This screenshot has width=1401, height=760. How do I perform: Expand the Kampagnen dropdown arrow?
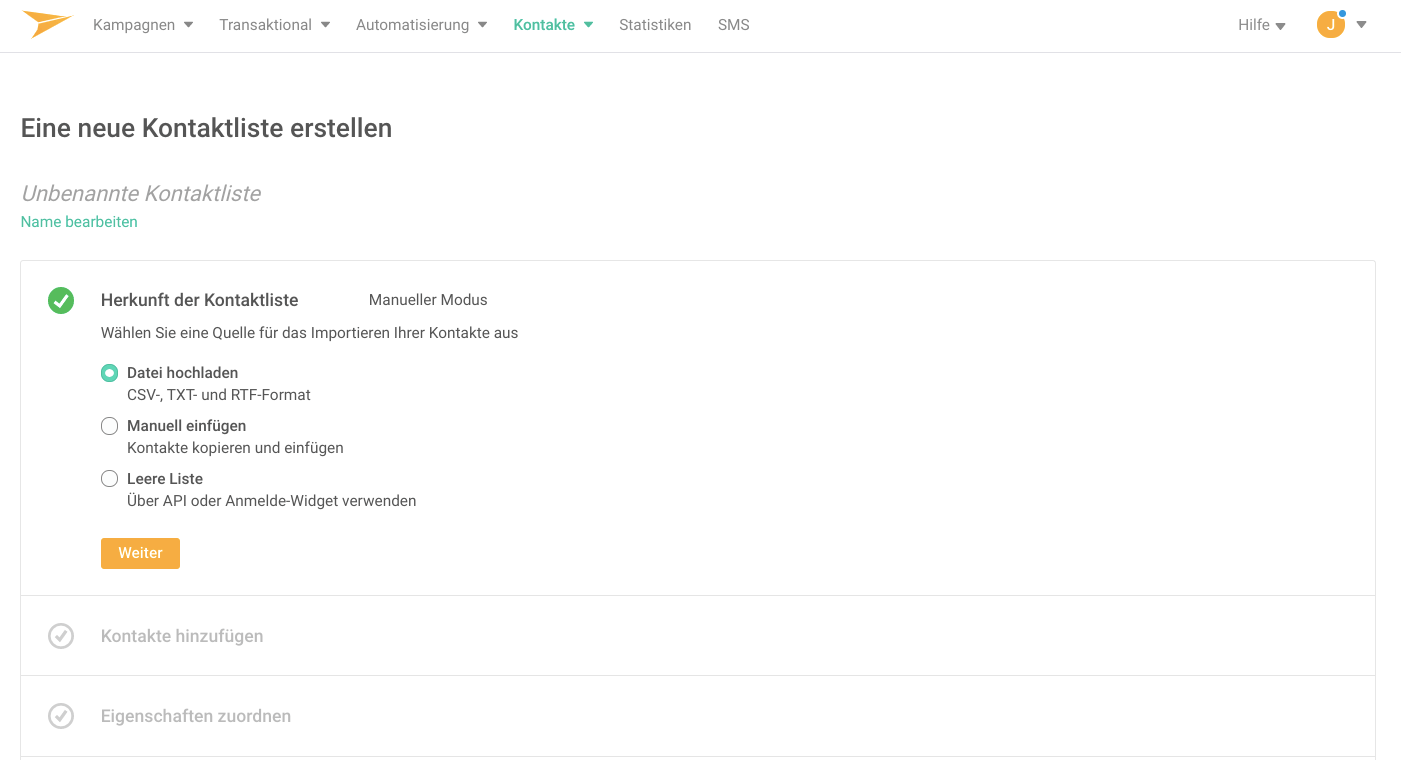click(188, 25)
